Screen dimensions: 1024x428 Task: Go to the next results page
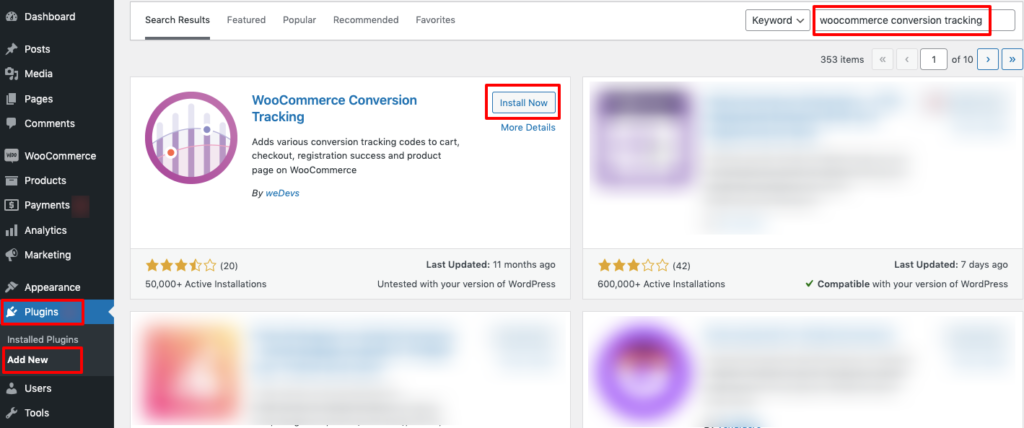click(988, 59)
